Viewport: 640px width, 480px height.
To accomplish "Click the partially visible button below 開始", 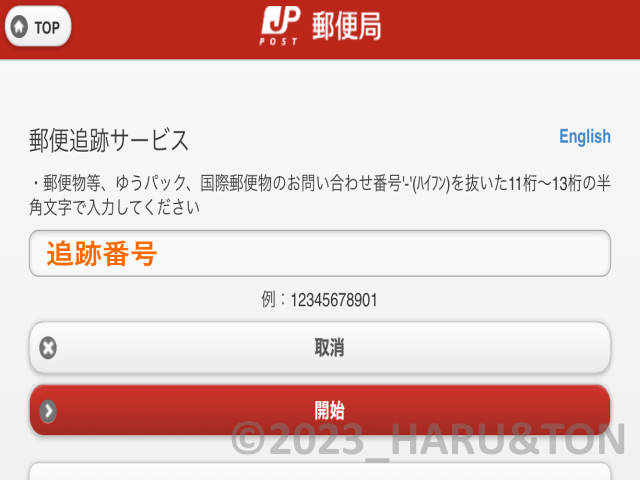I will click(x=320, y=471).
